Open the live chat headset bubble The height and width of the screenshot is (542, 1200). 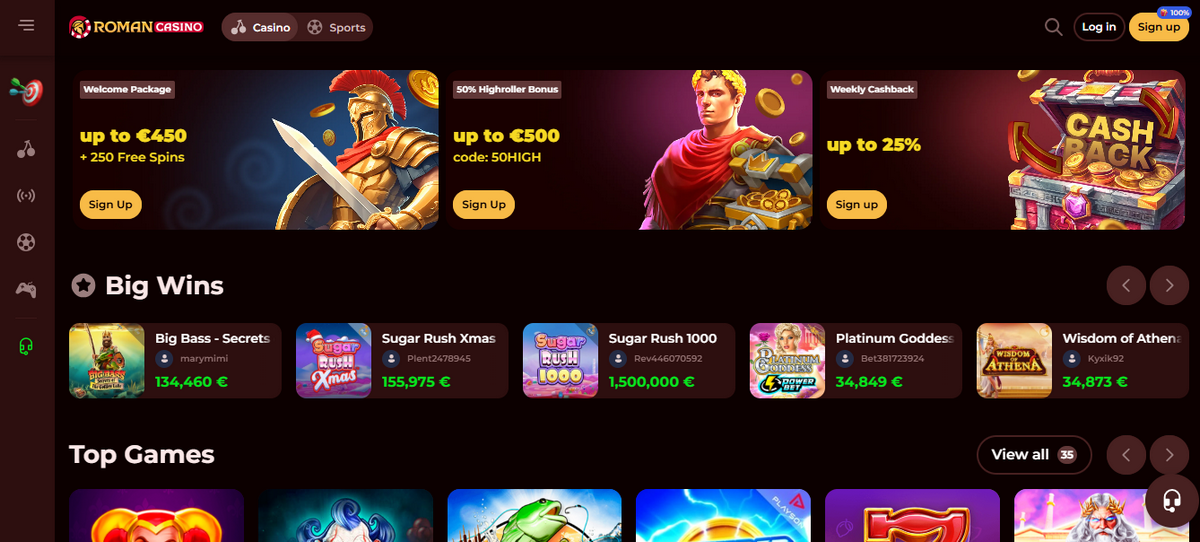pos(1172,500)
